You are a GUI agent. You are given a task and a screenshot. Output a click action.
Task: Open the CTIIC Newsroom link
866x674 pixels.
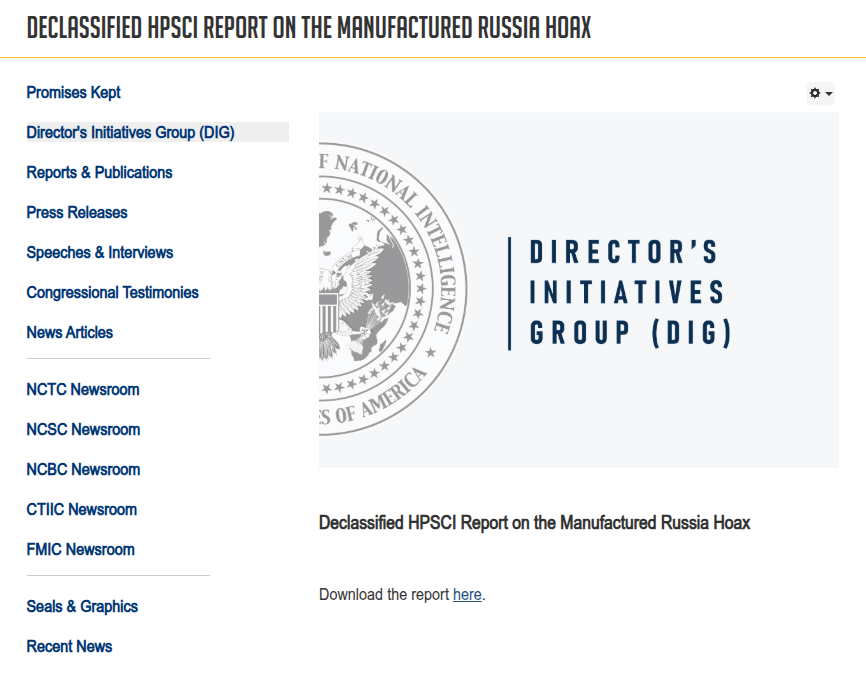tap(82, 509)
